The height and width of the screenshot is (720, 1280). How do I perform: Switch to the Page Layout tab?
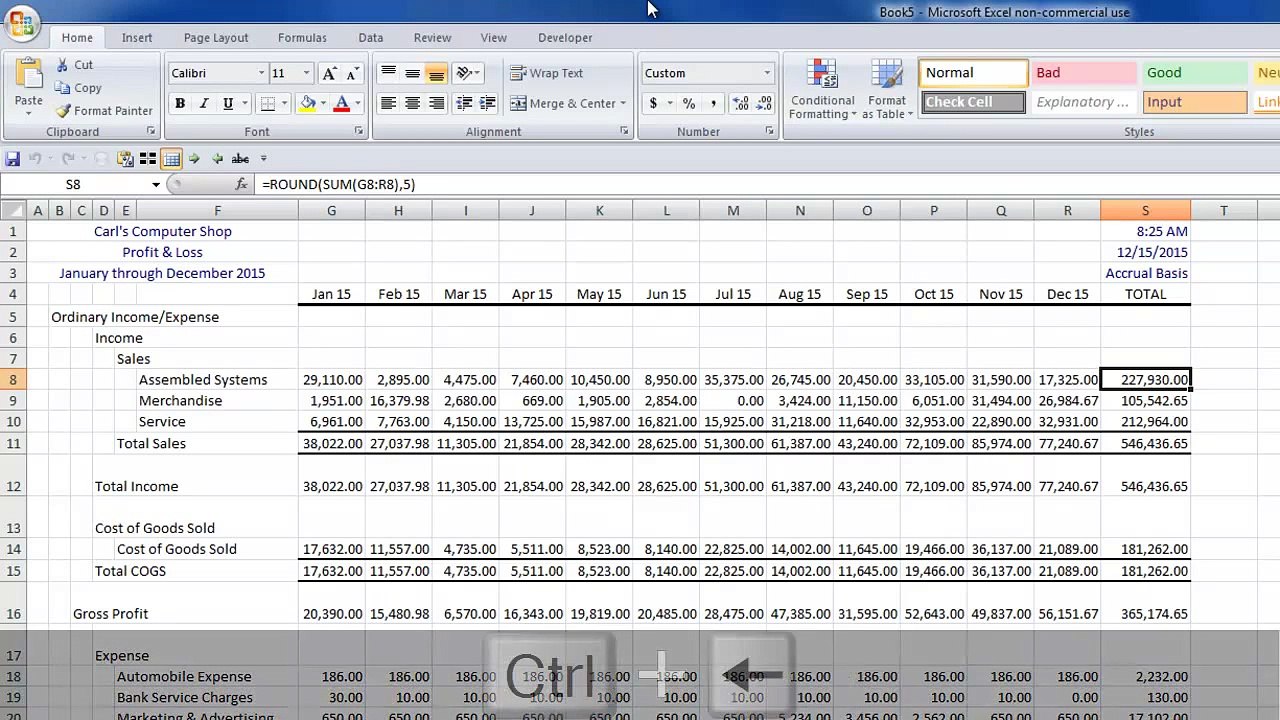click(x=216, y=37)
